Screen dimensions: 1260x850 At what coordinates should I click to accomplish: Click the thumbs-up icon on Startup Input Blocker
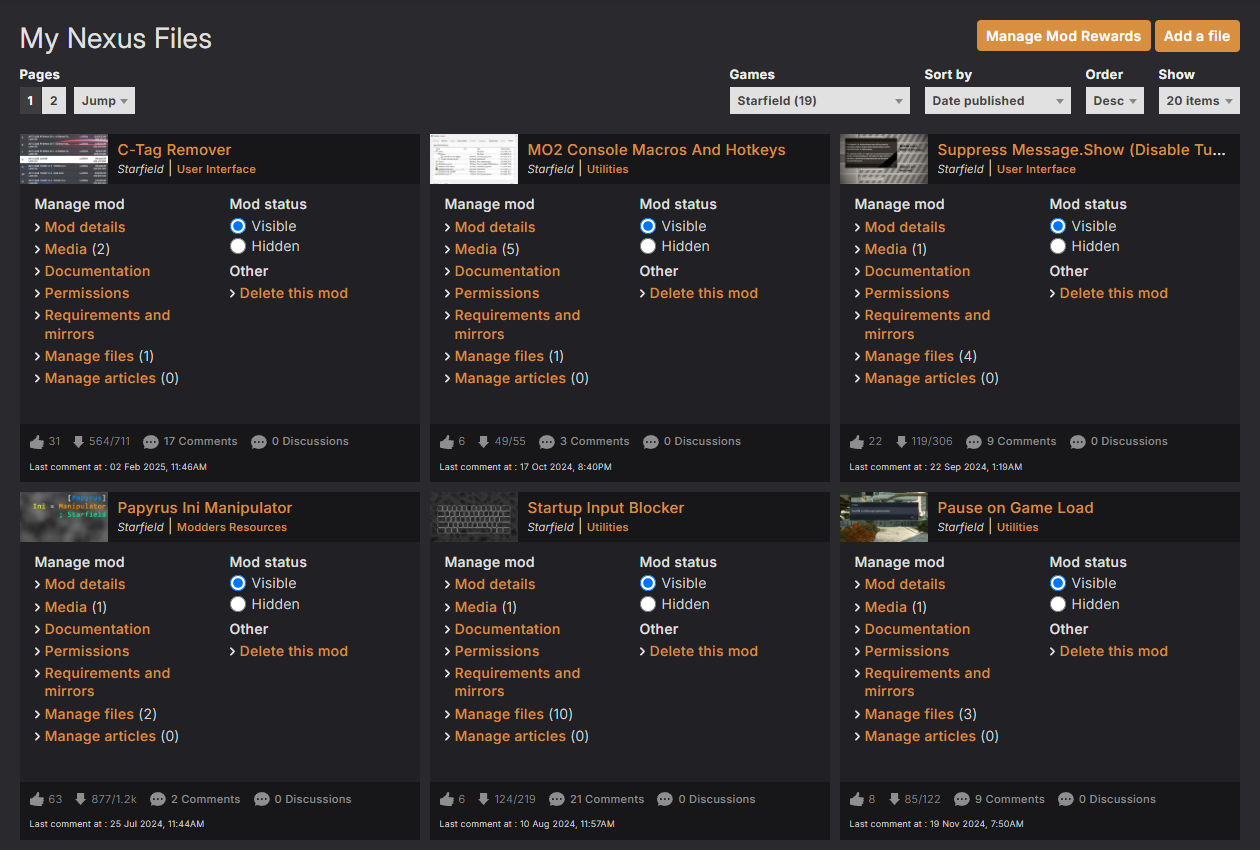[x=447, y=800]
